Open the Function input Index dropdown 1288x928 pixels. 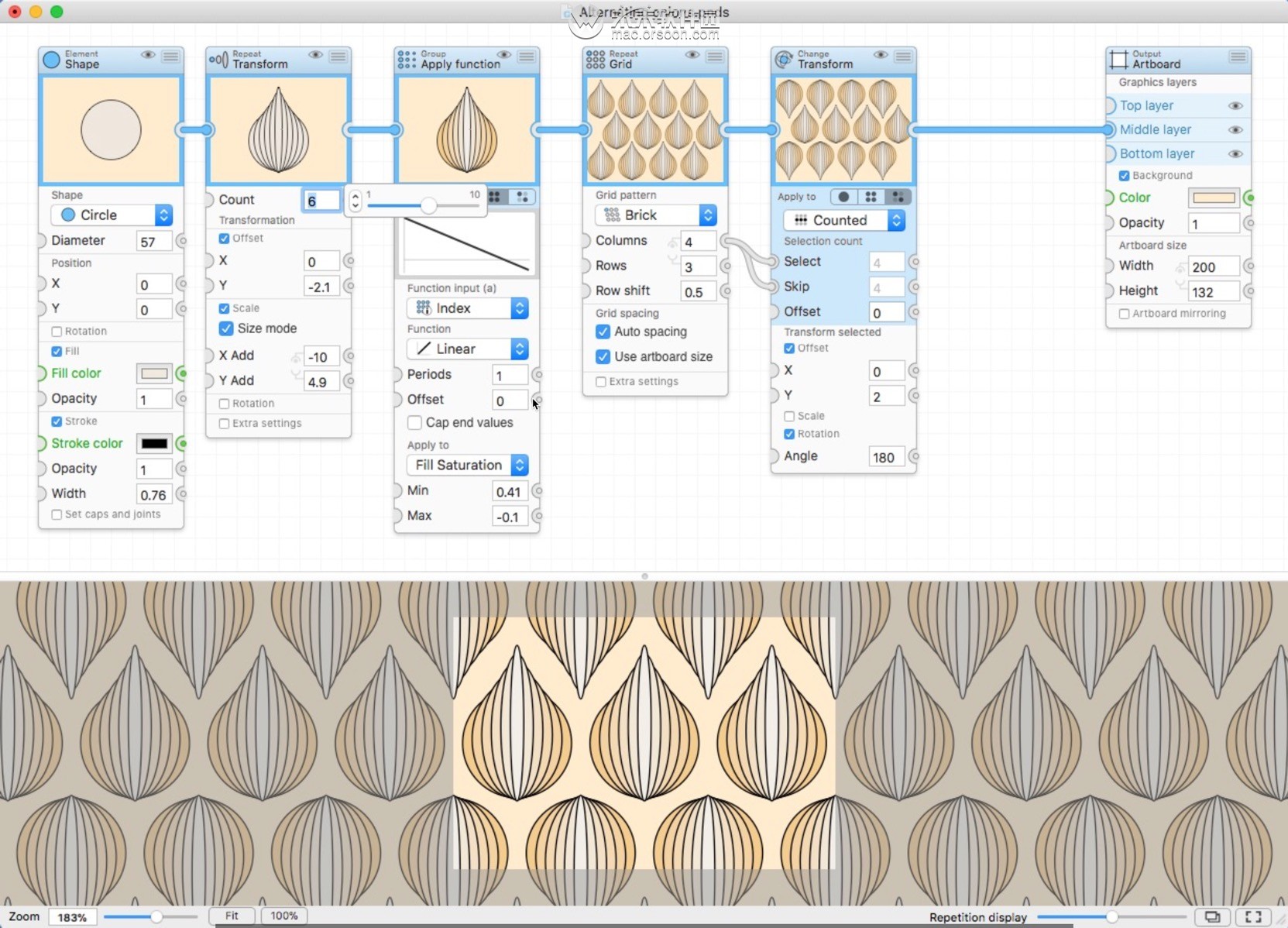[467, 308]
